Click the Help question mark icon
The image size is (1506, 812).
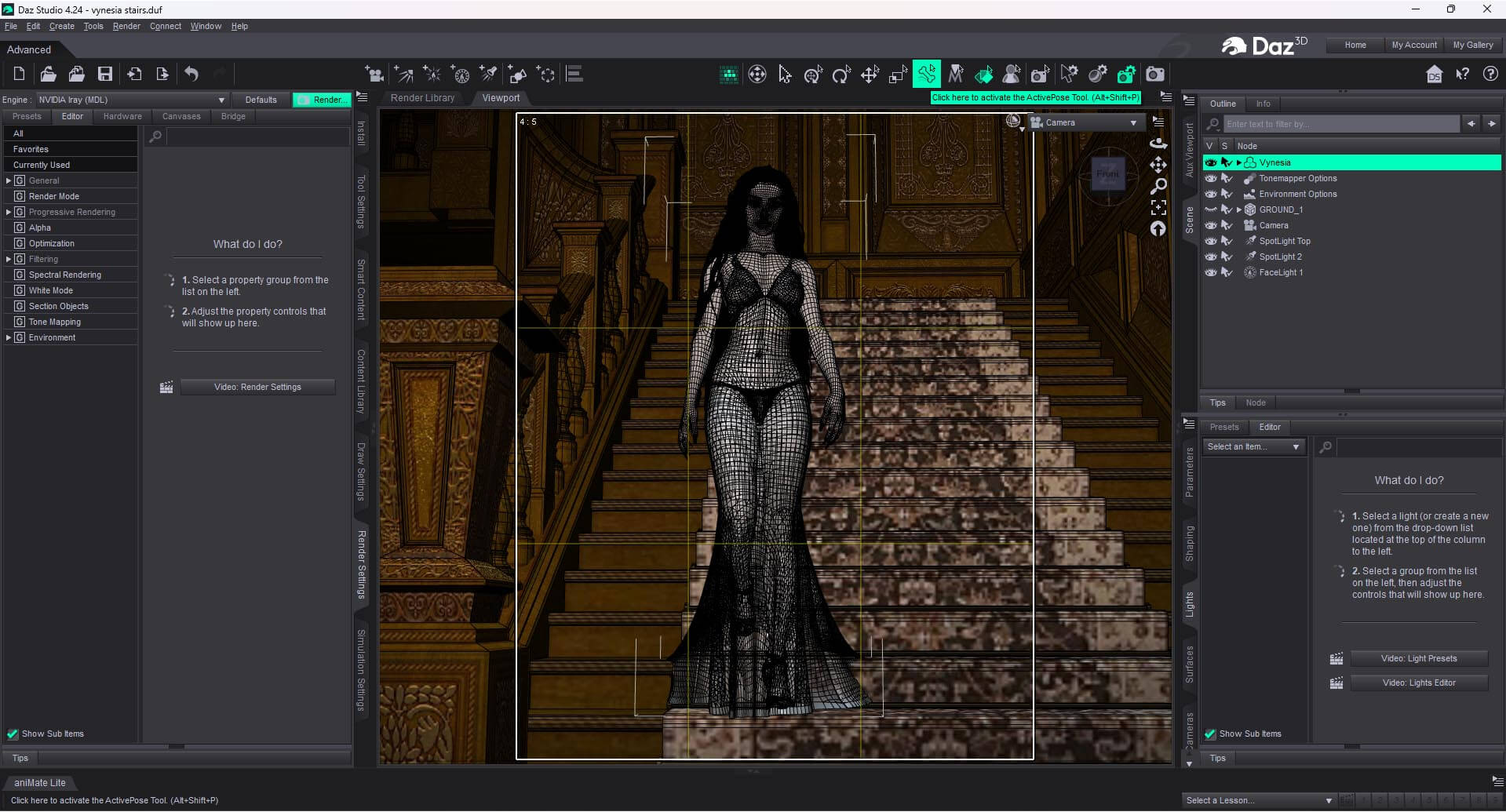click(1490, 75)
